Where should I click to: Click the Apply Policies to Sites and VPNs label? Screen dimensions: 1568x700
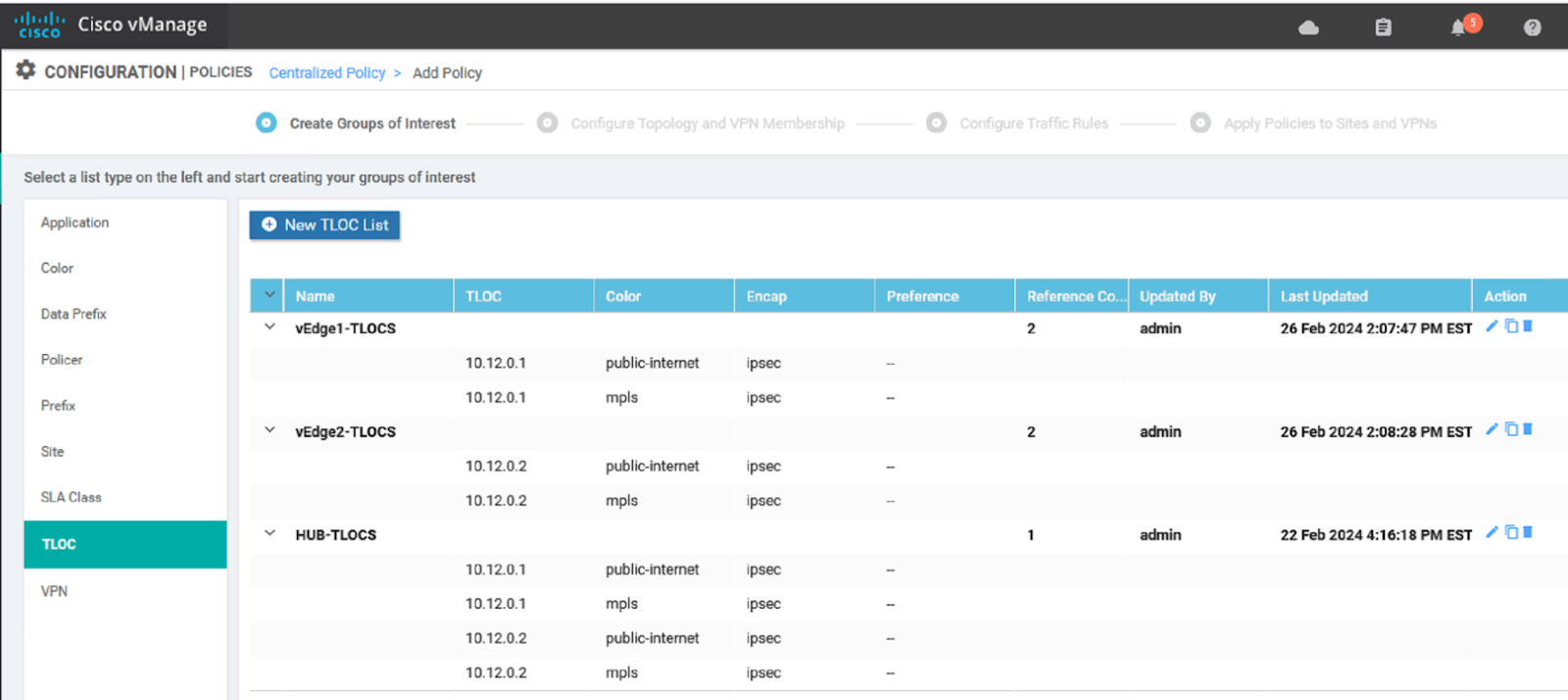click(1330, 124)
